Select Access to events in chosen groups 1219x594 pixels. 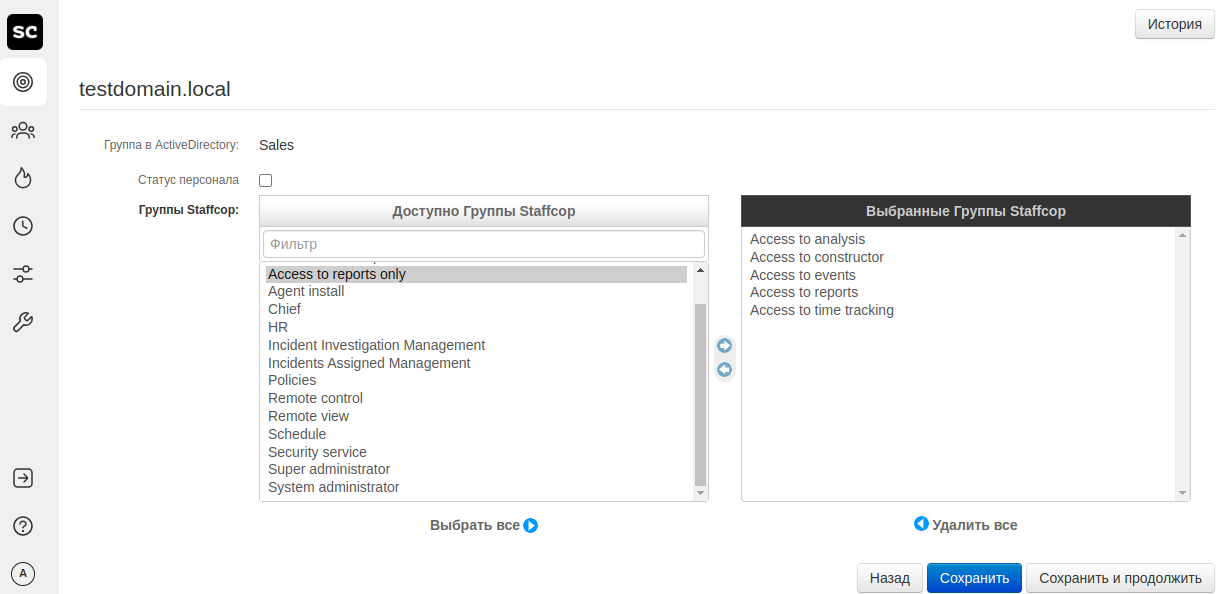(x=803, y=275)
